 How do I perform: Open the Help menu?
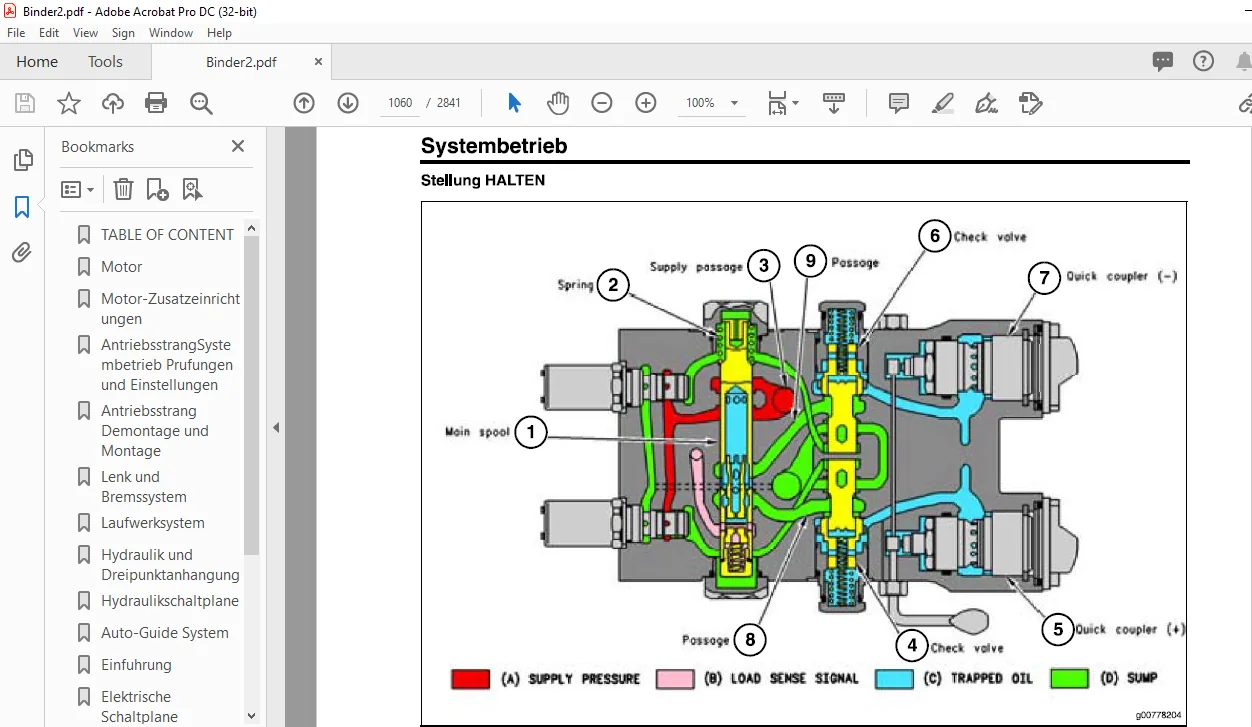[x=219, y=33]
